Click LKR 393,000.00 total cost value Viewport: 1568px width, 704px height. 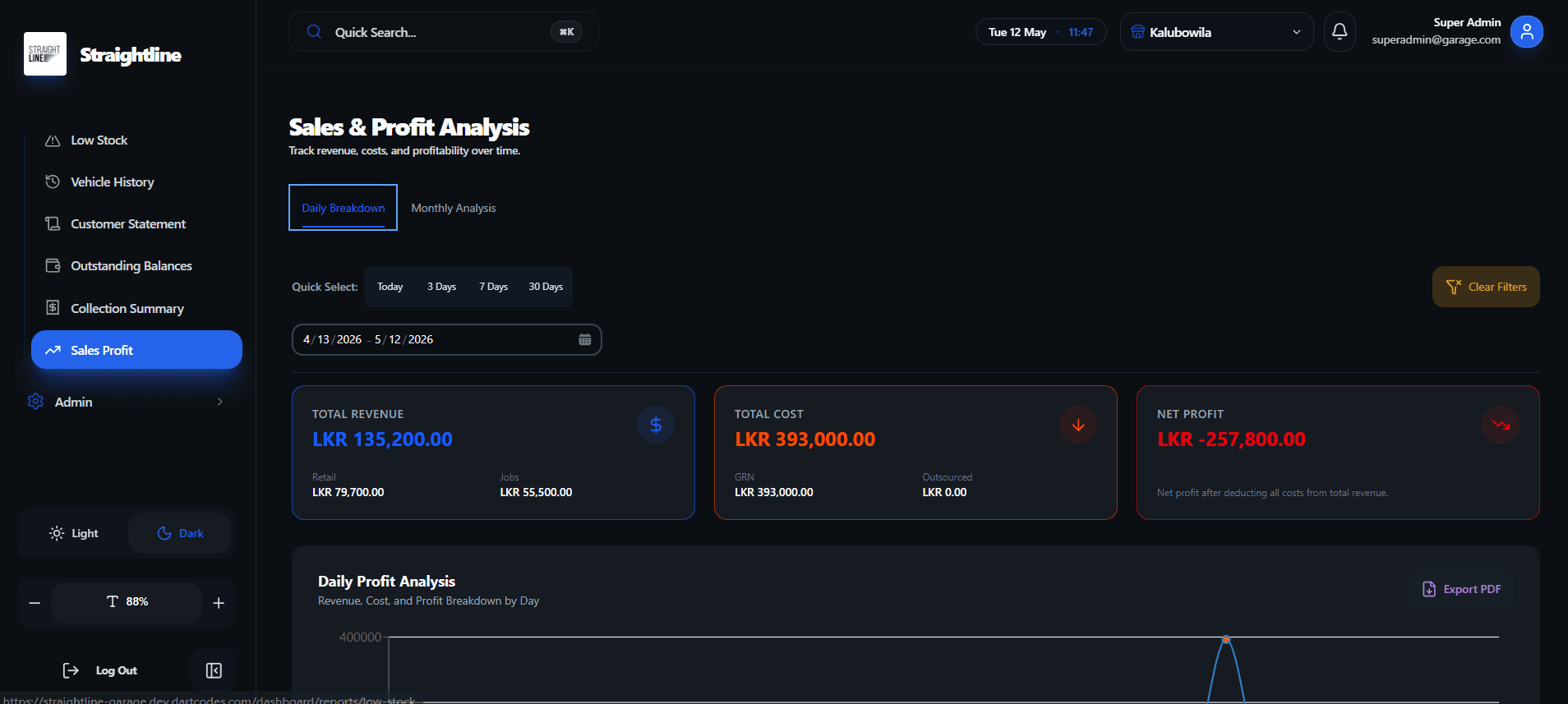[x=805, y=439]
